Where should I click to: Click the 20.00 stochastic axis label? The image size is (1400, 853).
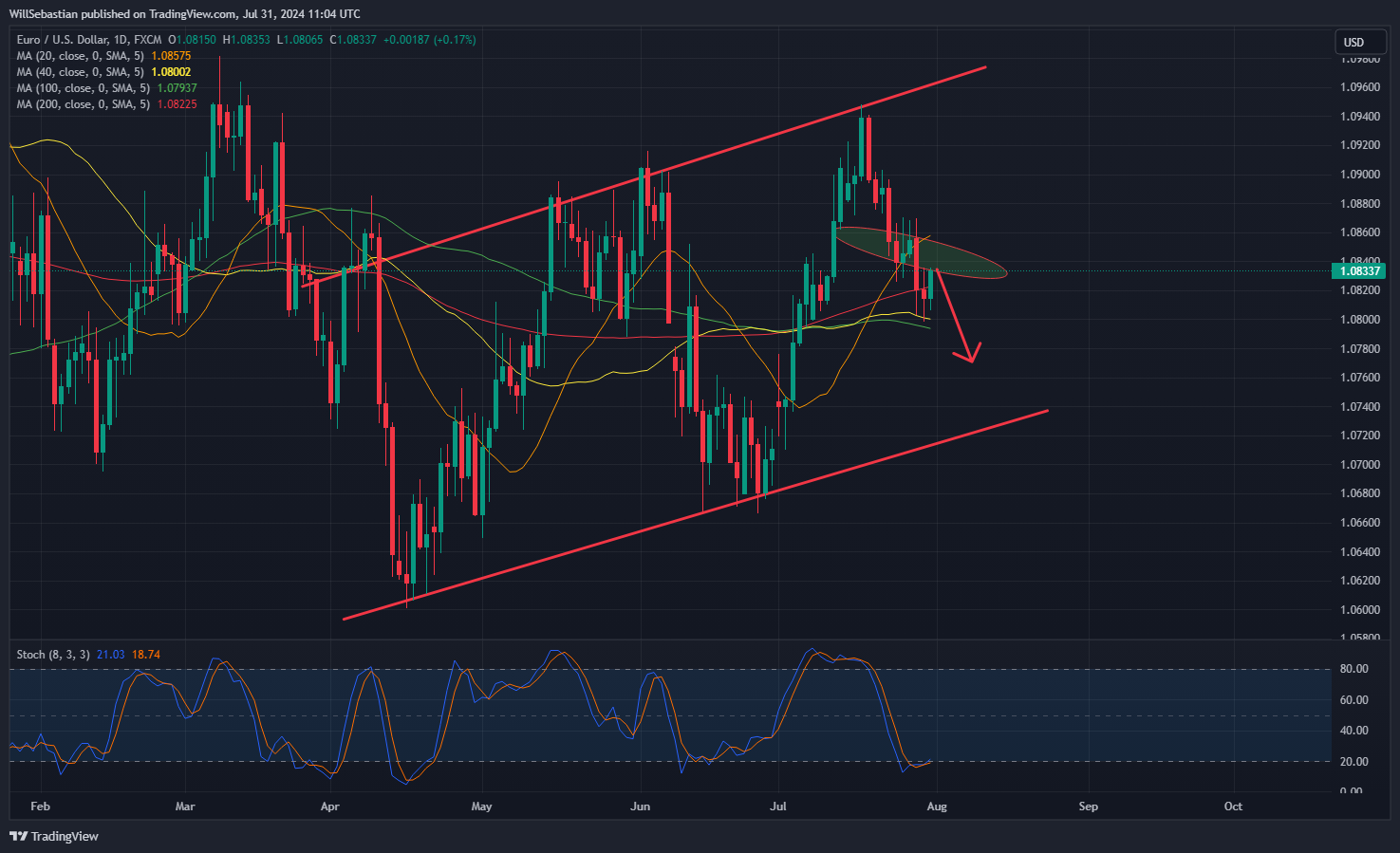click(1353, 762)
